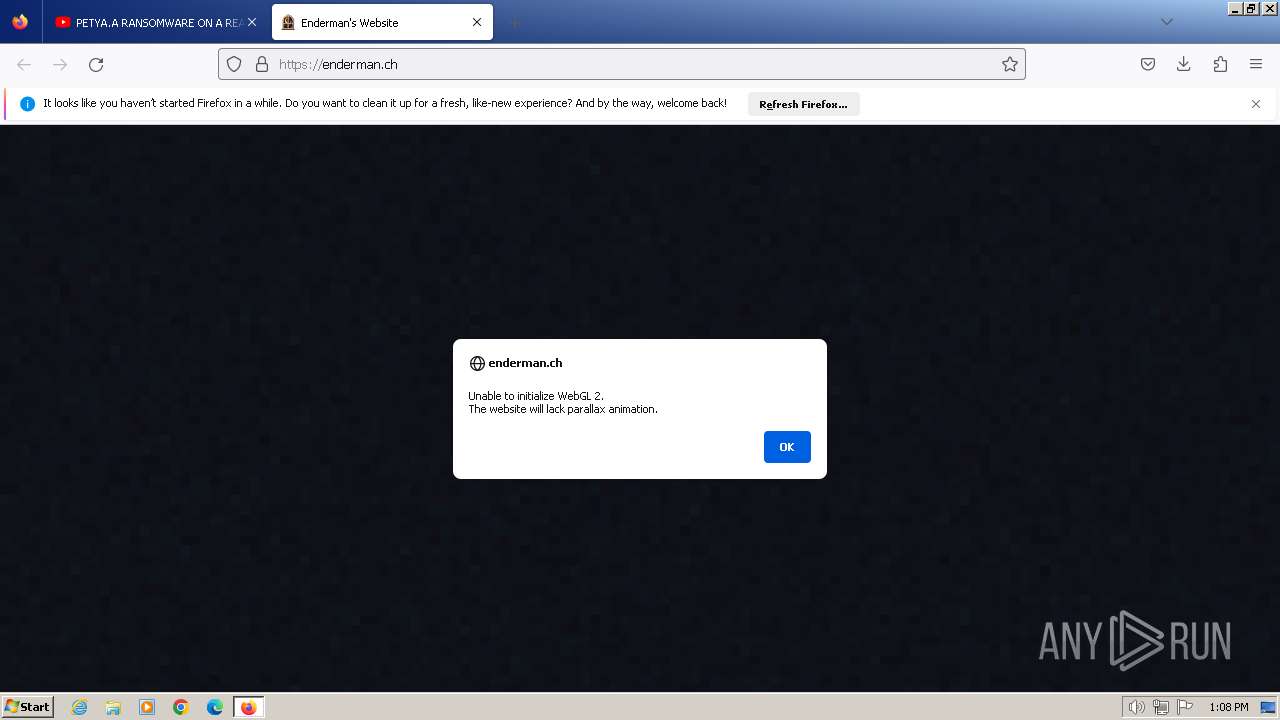The width and height of the screenshot is (1280, 720).
Task: Click the YouTube favicon on first tab
Action: pyautogui.click(x=63, y=22)
